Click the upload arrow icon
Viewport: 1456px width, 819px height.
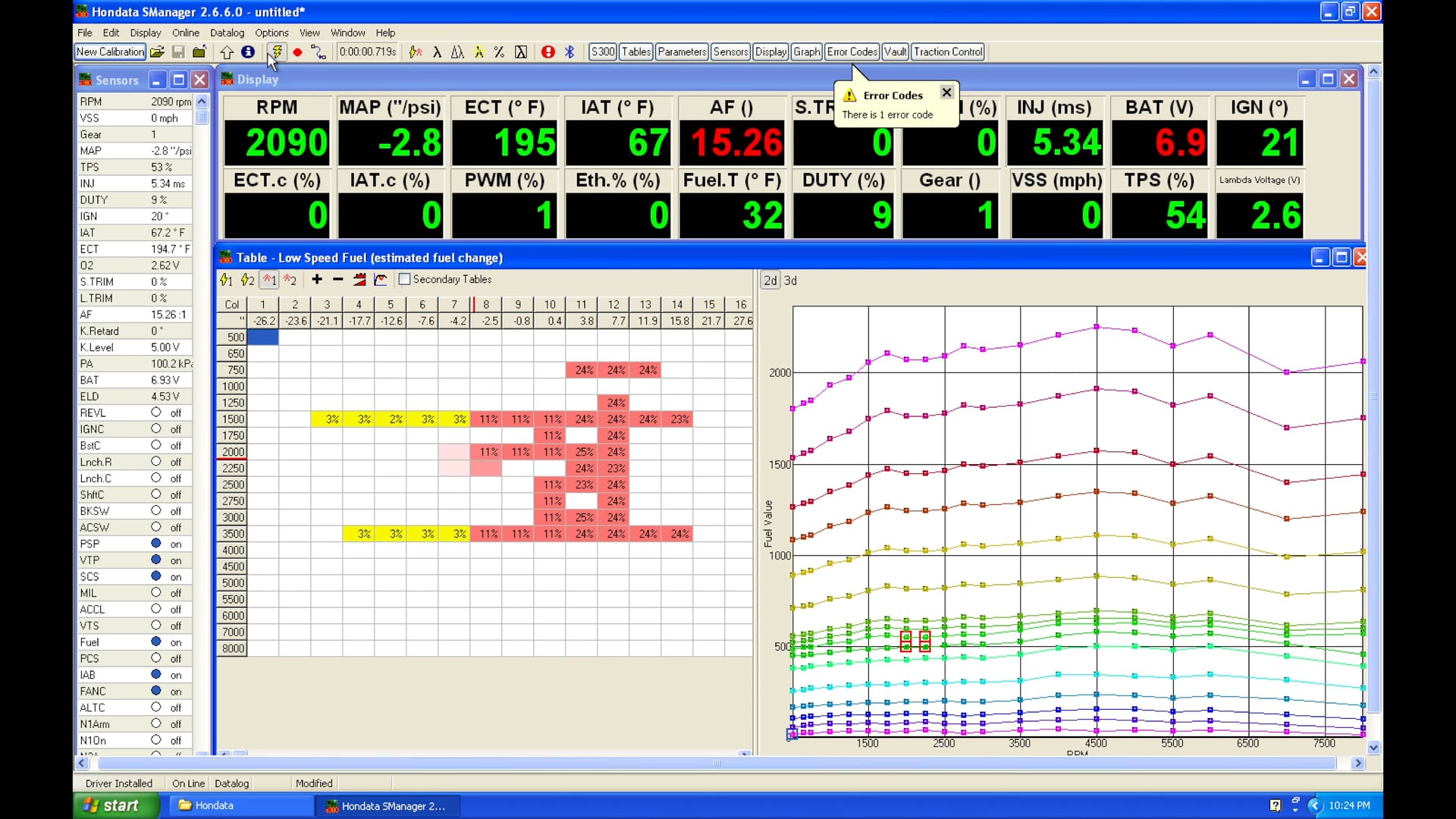(227, 52)
